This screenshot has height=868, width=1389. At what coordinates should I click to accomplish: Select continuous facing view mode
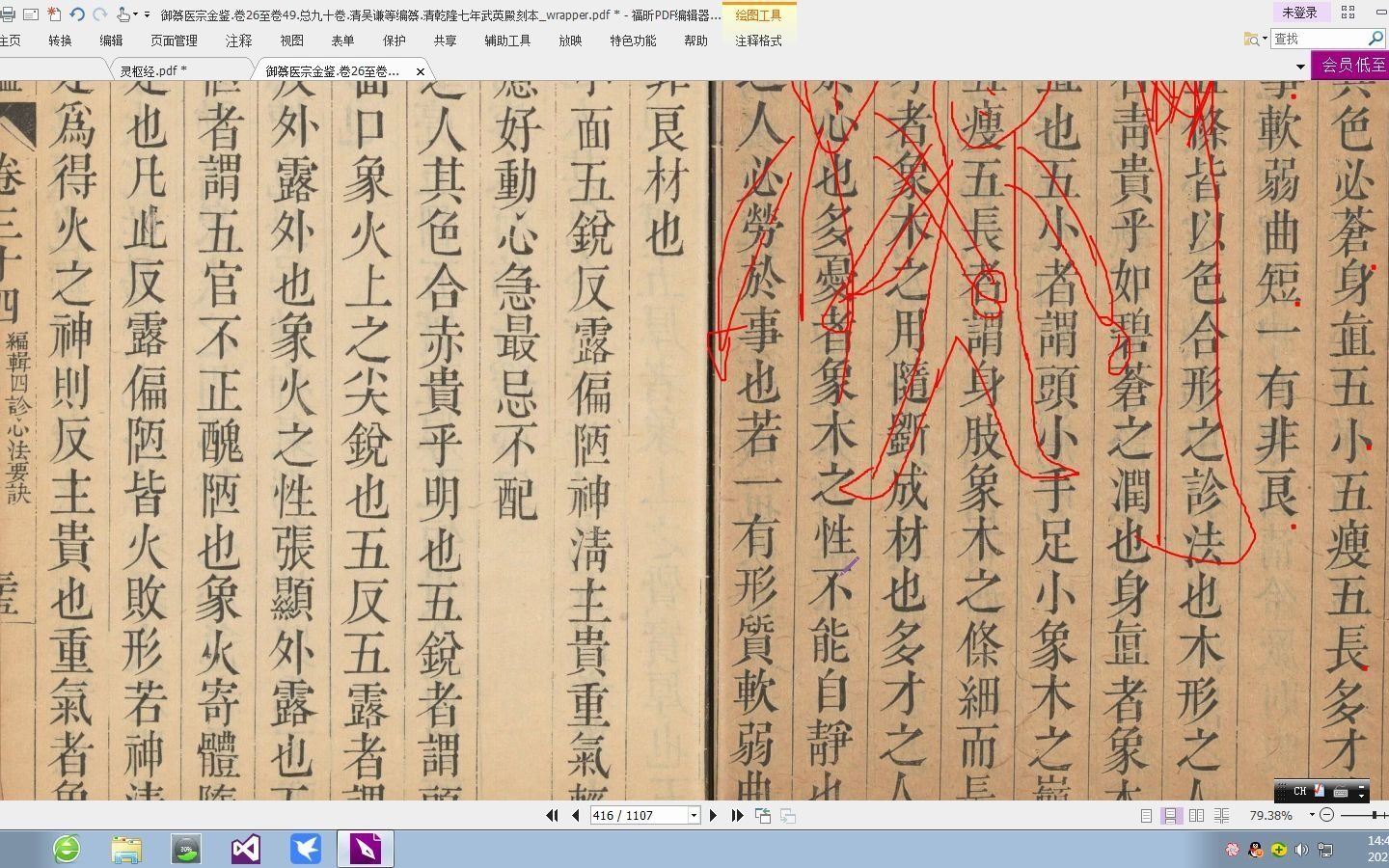(x=1221, y=815)
